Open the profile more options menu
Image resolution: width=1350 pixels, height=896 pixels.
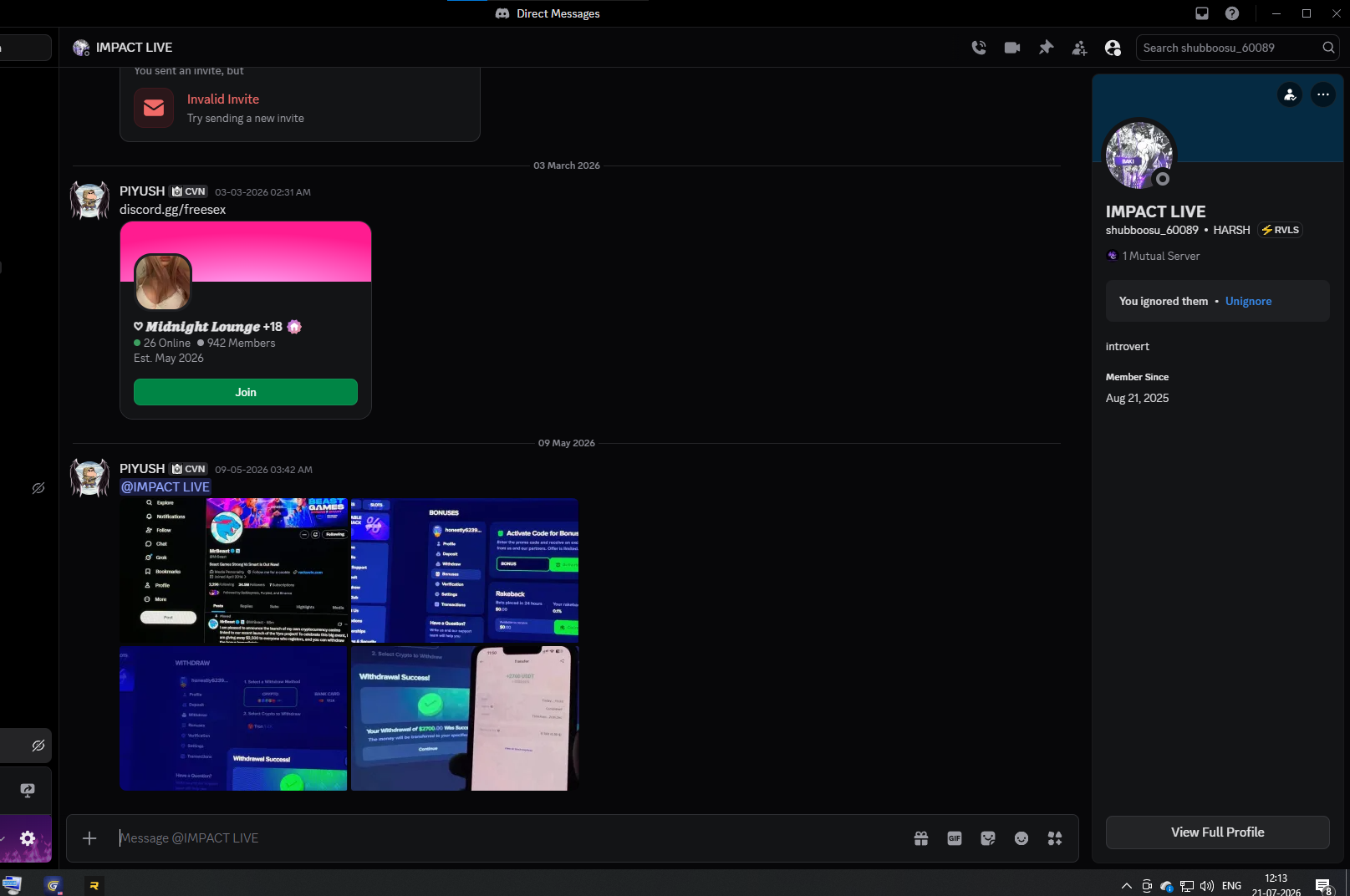click(x=1323, y=94)
